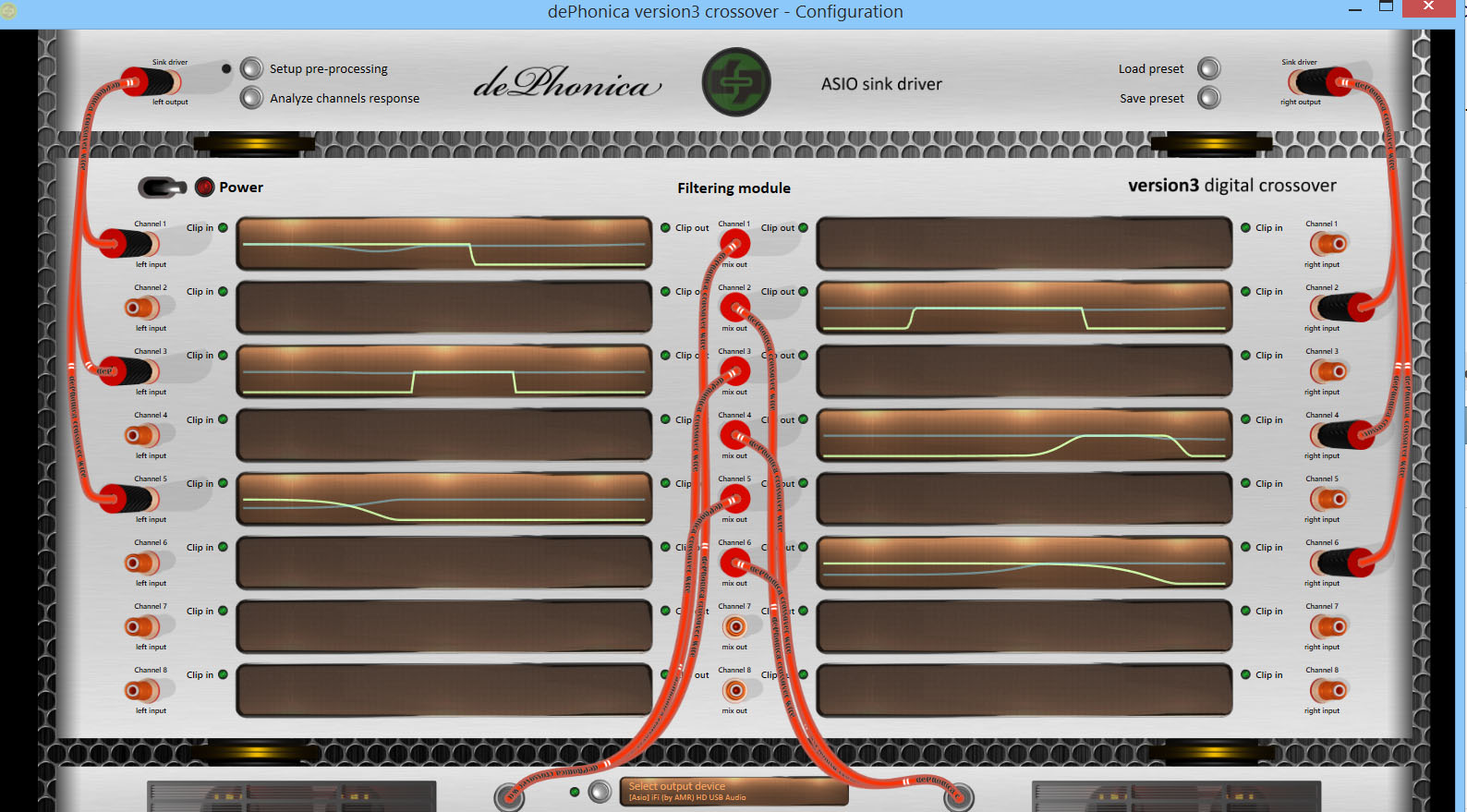Click the Channel 8 right input jack

click(1329, 690)
